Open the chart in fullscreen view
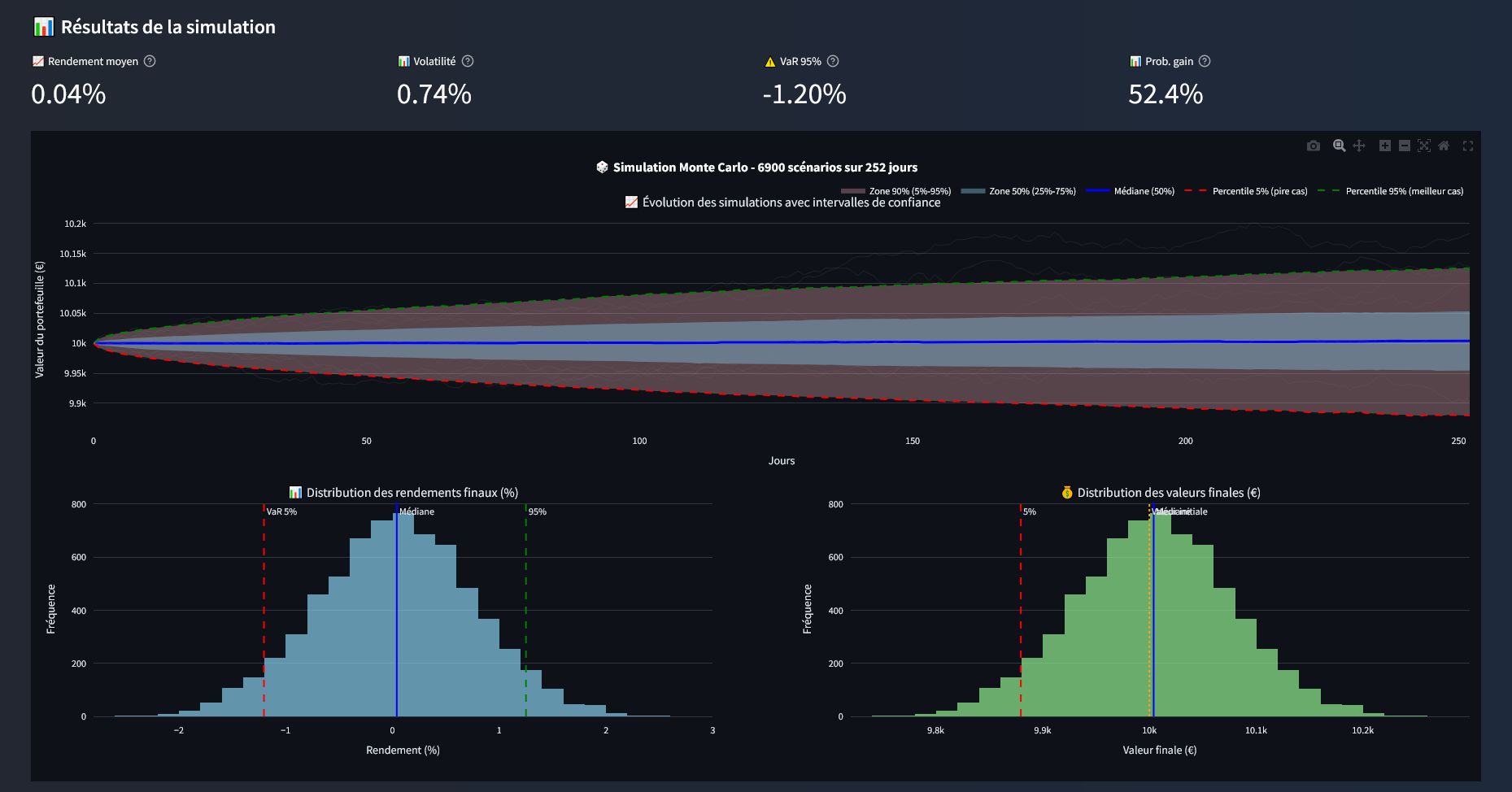The image size is (1512, 792). coord(1468,146)
